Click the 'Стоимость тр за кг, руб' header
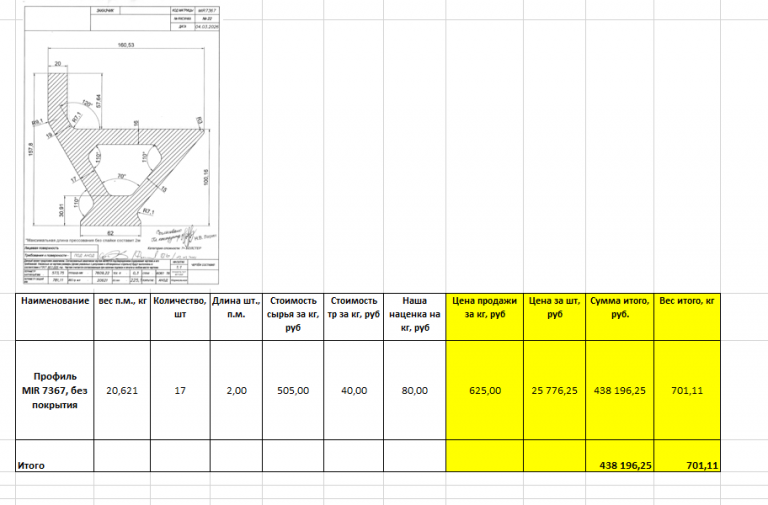 click(x=354, y=317)
